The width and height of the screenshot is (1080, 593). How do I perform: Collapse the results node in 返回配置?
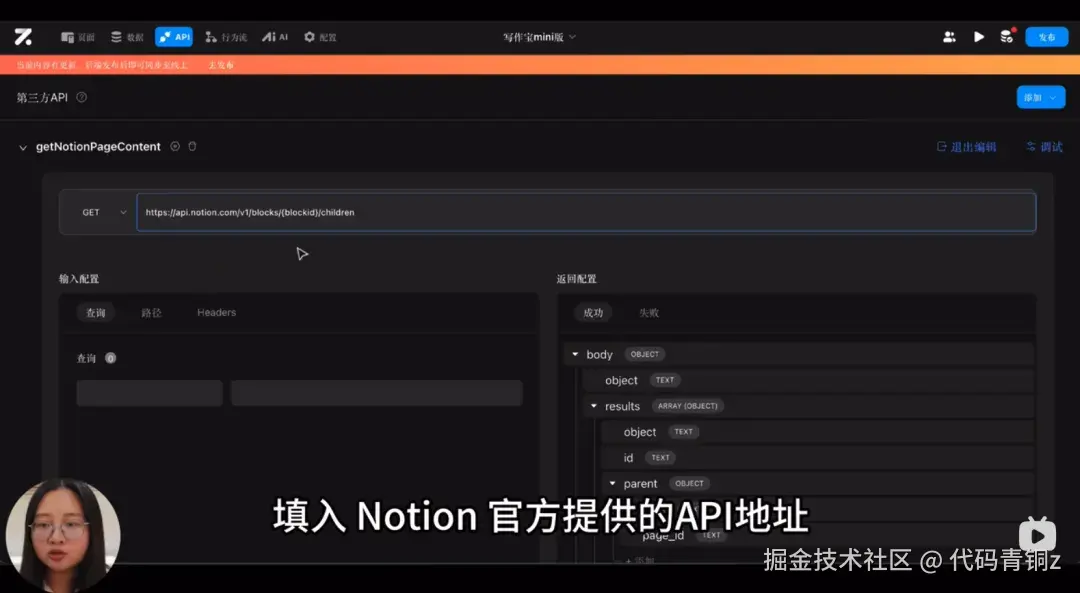pyautogui.click(x=593, y=406)
